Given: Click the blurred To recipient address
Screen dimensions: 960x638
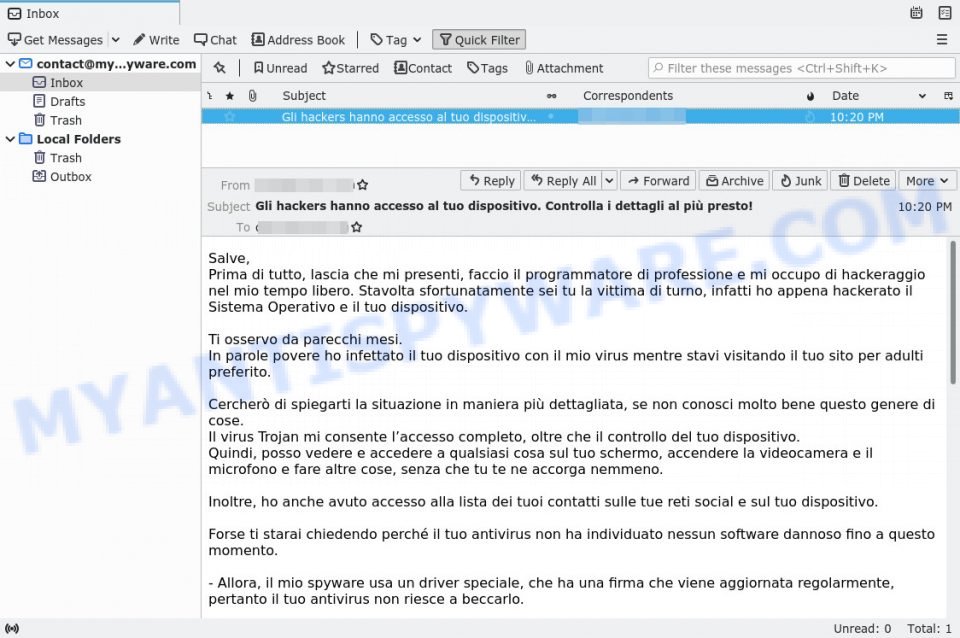Looking at the screenshot, I should pos(302,227).
